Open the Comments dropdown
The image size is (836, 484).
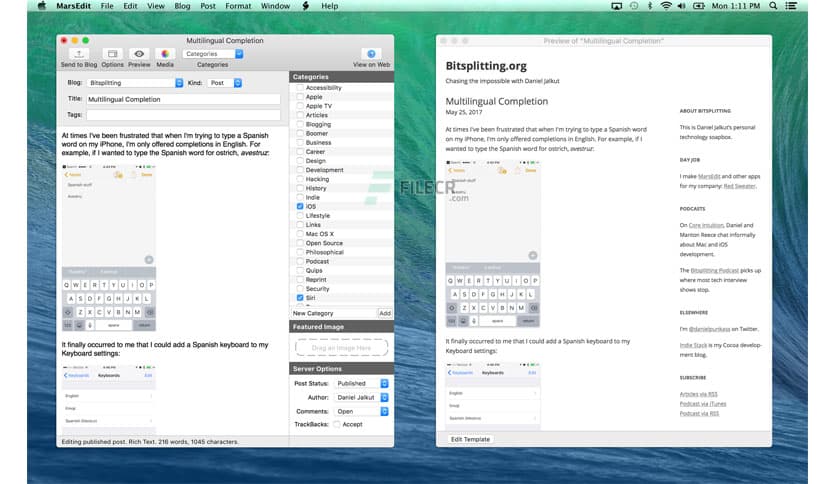pyautogui.click(x=361, y=412)
